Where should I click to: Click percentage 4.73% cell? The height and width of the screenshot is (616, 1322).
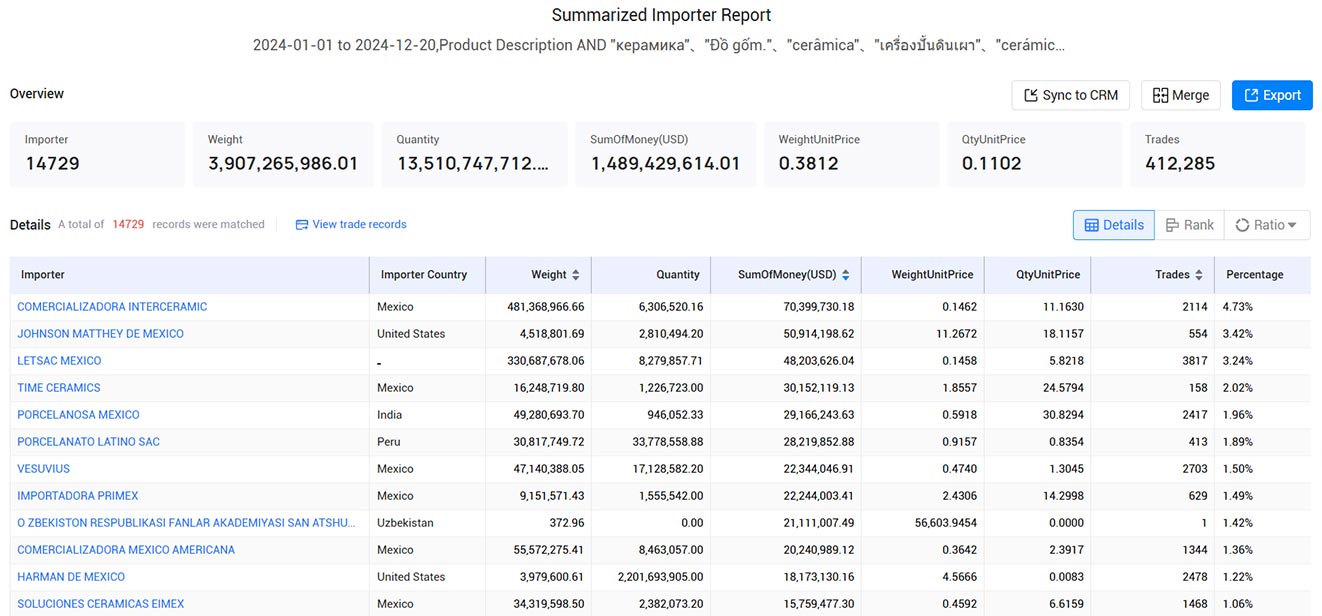pyautogui.click(x=1237, y=307)
